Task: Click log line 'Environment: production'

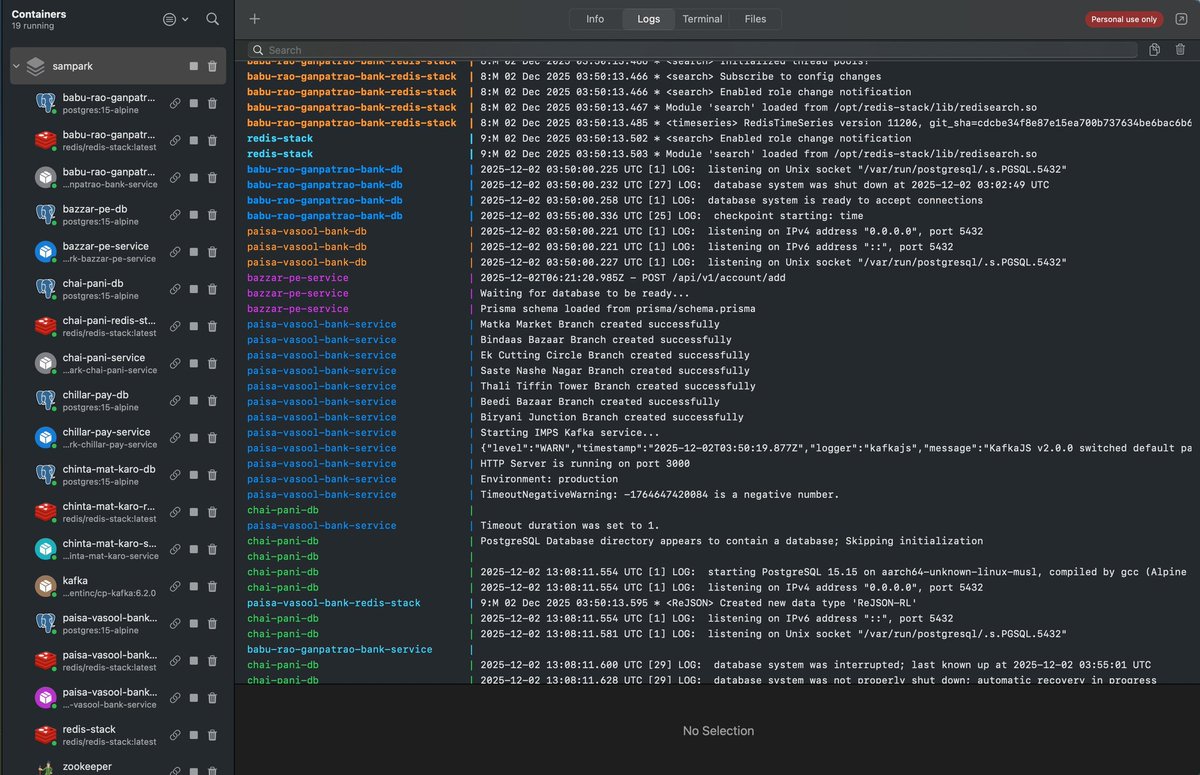Action: pyautogui.click(x=549, y=479)
